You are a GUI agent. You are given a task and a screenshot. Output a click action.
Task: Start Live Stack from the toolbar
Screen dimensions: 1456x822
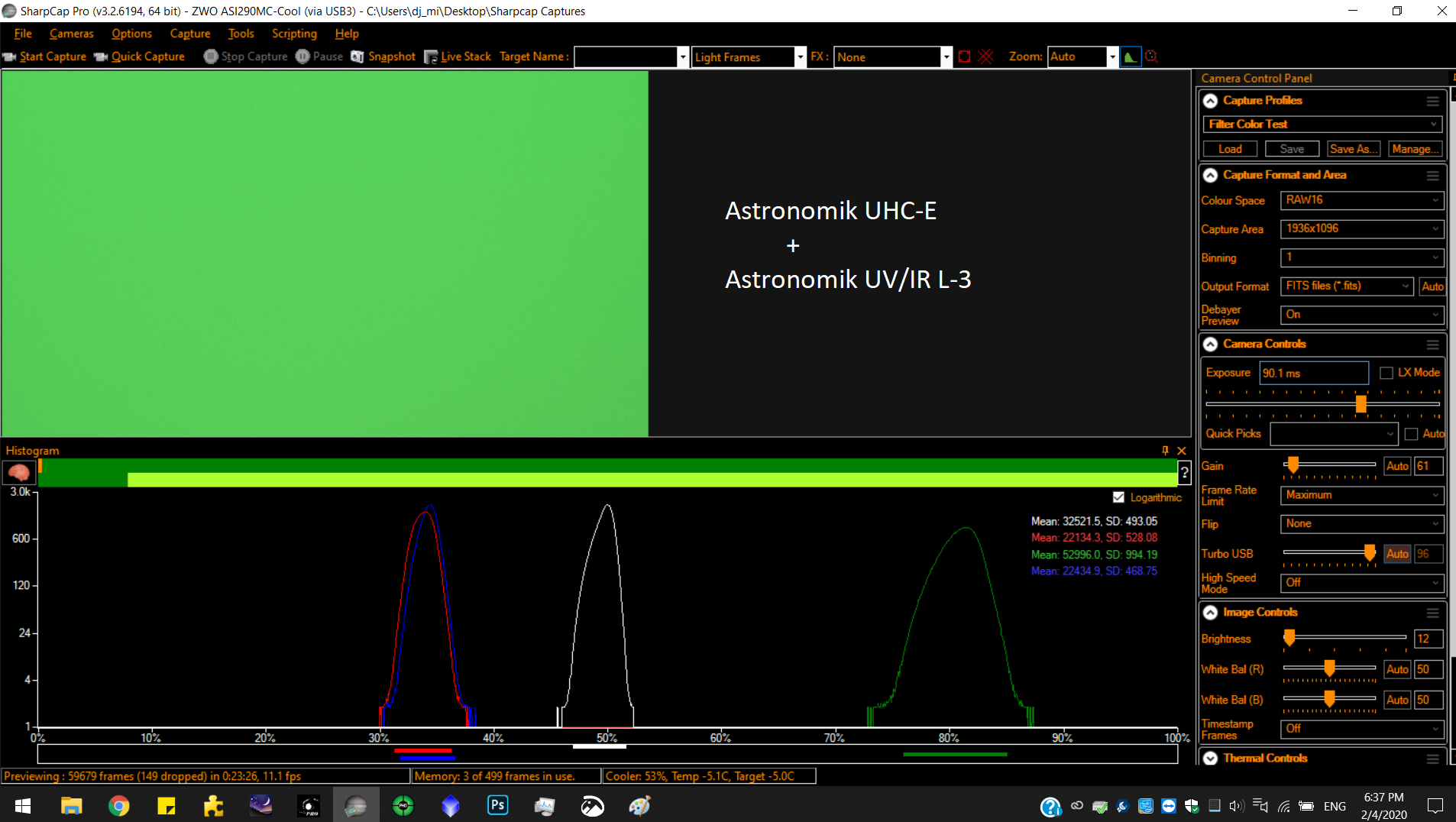click(458, 57)
